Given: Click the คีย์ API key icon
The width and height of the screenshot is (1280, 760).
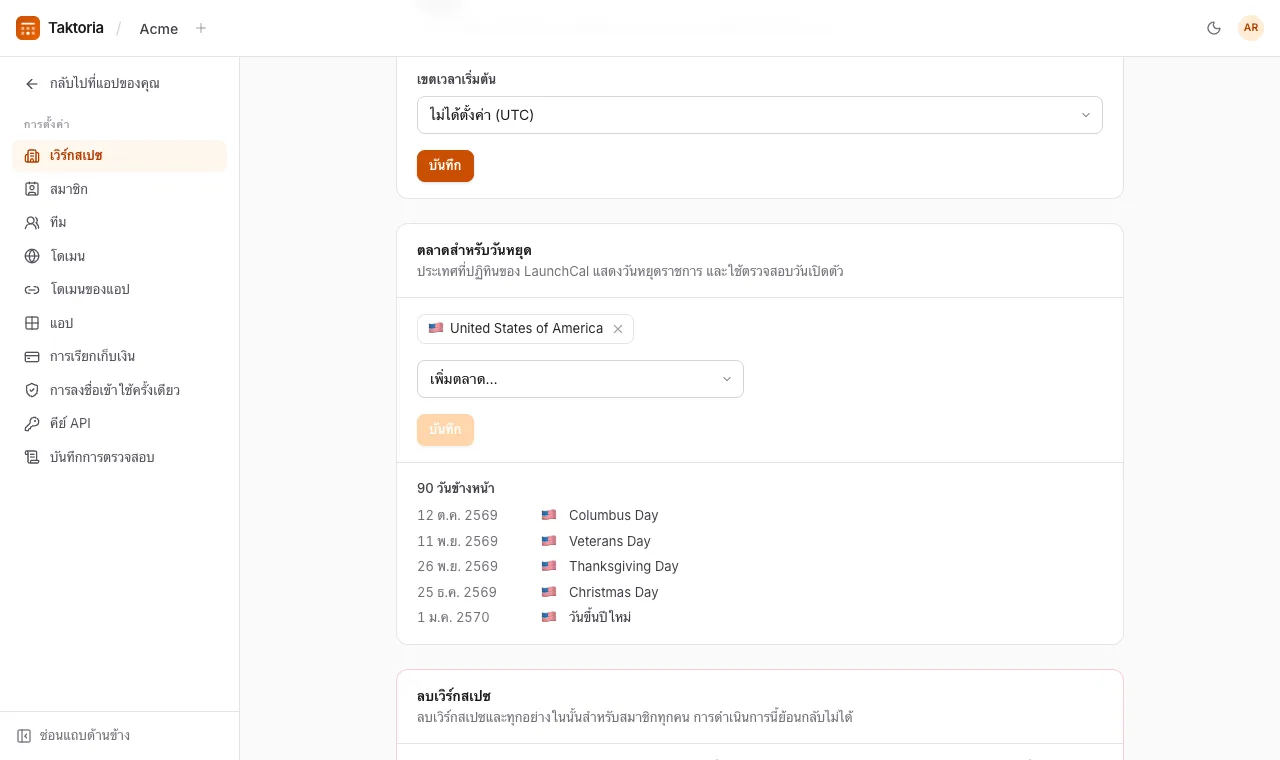Looking at the screenshot, I should (x=32, y=423).
